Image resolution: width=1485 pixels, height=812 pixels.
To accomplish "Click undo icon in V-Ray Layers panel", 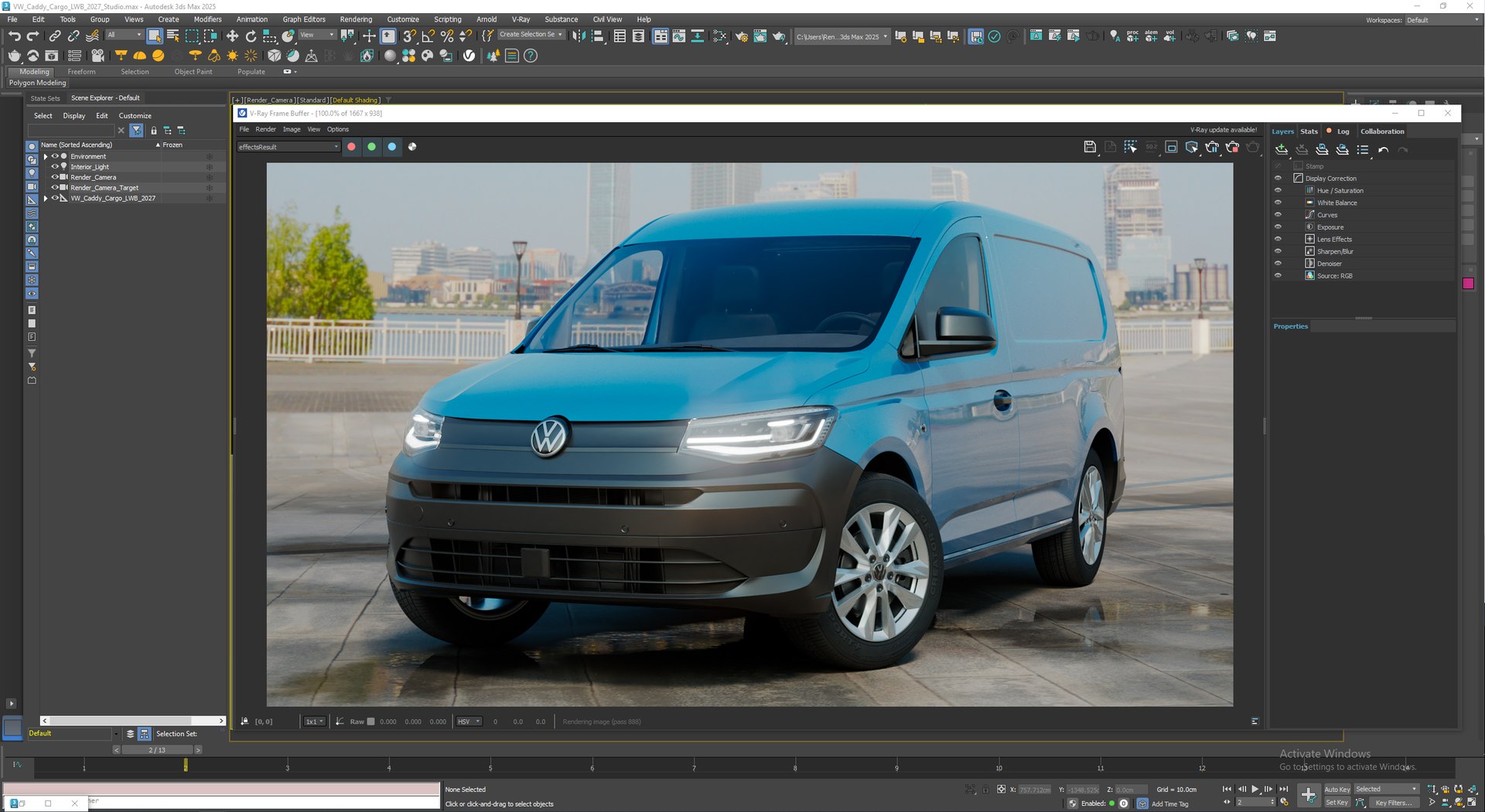I will [x=1383, y=149].
